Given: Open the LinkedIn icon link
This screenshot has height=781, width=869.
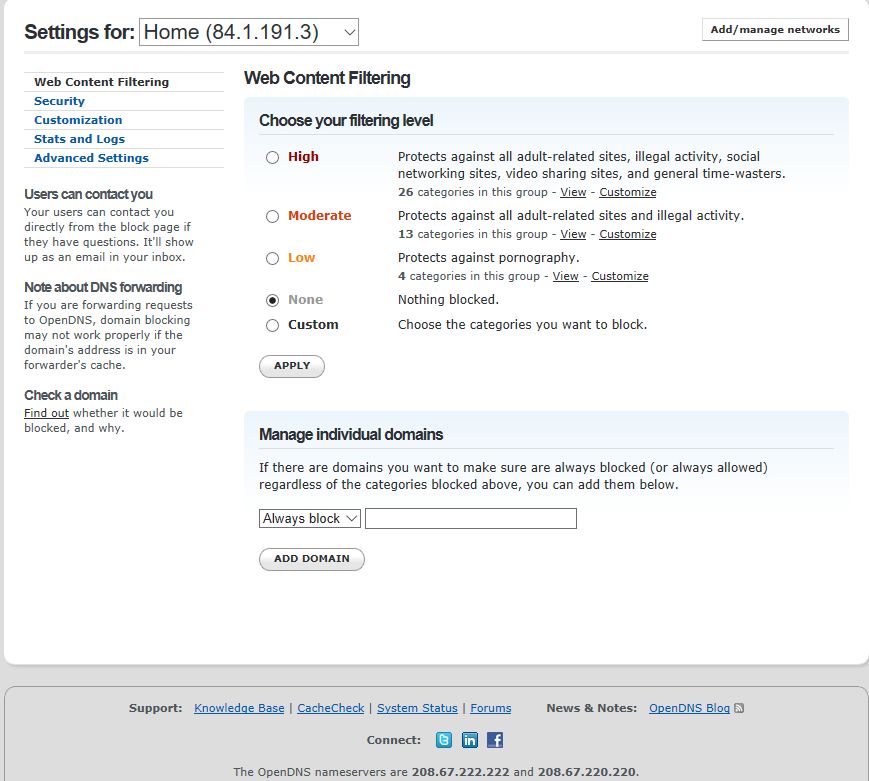Looking at the screenshot, I should (469, 740).
